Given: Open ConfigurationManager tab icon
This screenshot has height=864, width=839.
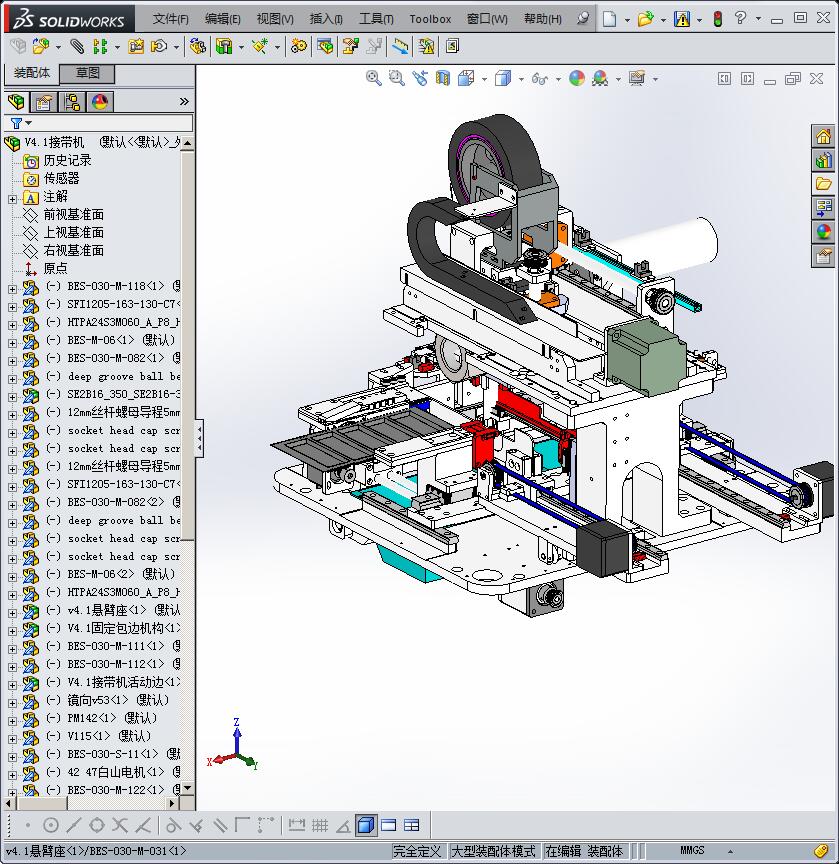Looking at the screenshot, I should [72, 102].
